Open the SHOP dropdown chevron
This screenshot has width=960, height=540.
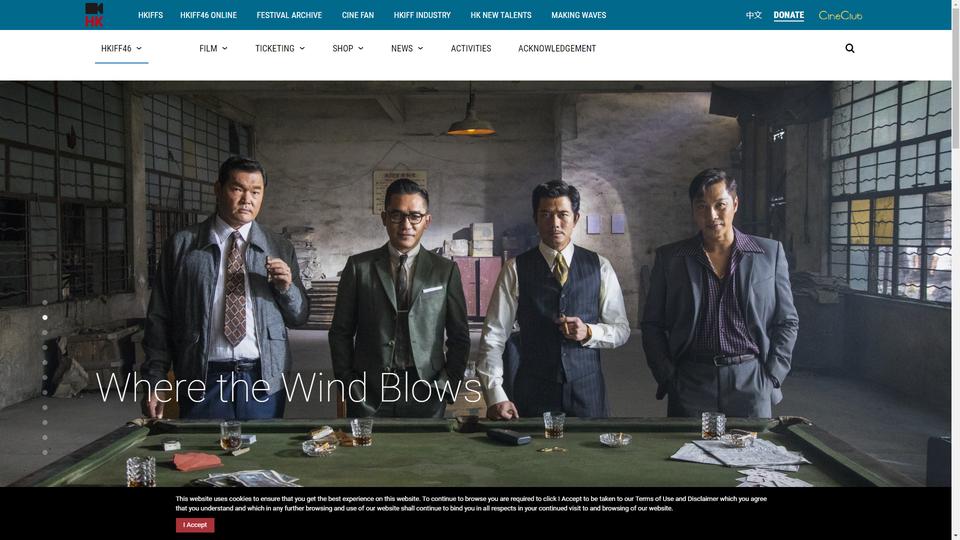pos(361,48)
